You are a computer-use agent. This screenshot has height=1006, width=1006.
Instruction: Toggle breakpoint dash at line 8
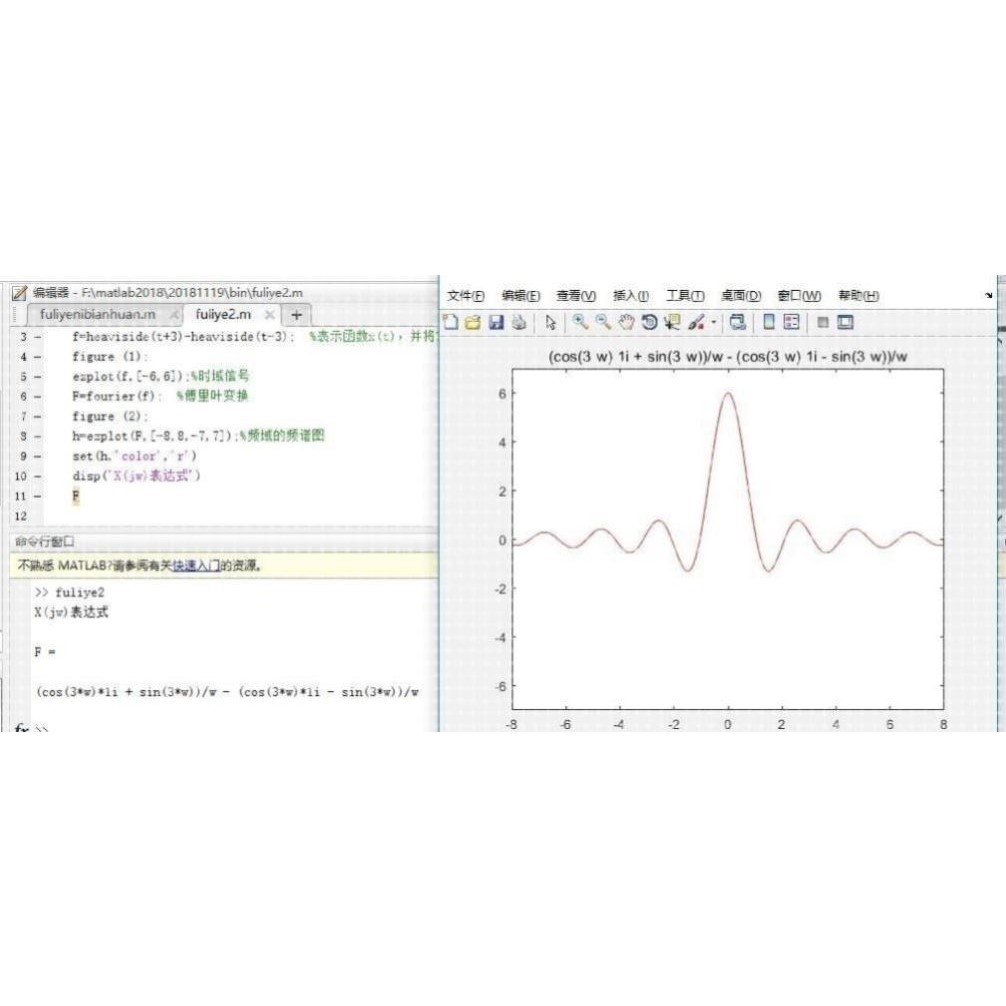(38, 436)
